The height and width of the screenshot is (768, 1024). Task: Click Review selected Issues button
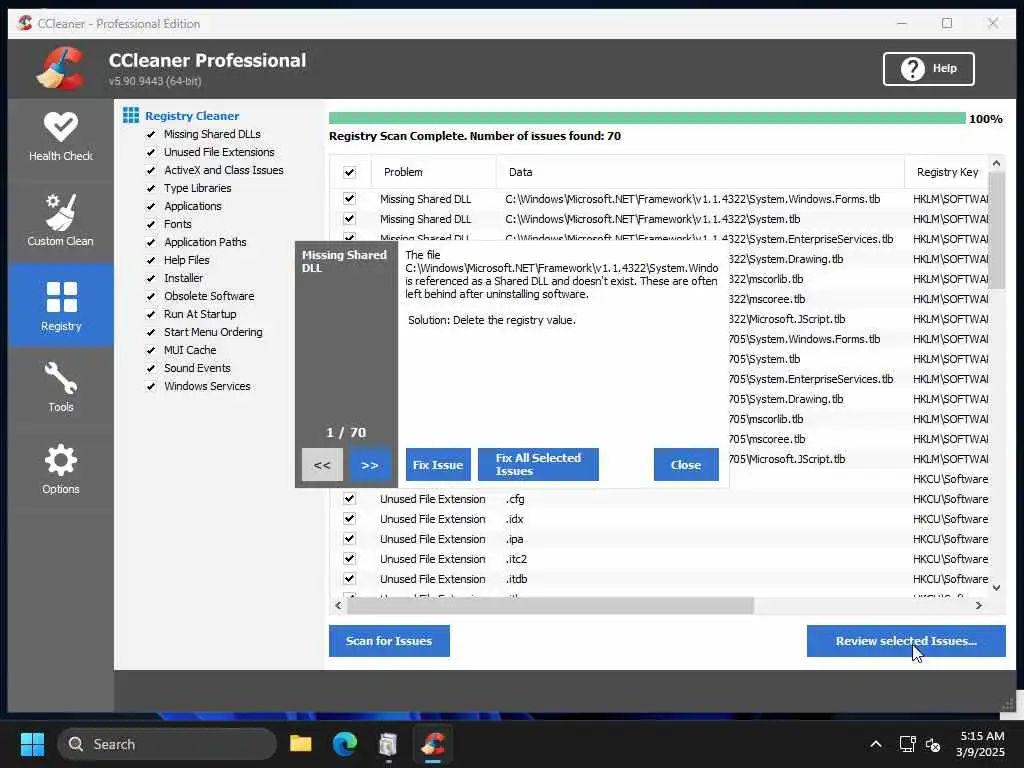click(906, 641)
